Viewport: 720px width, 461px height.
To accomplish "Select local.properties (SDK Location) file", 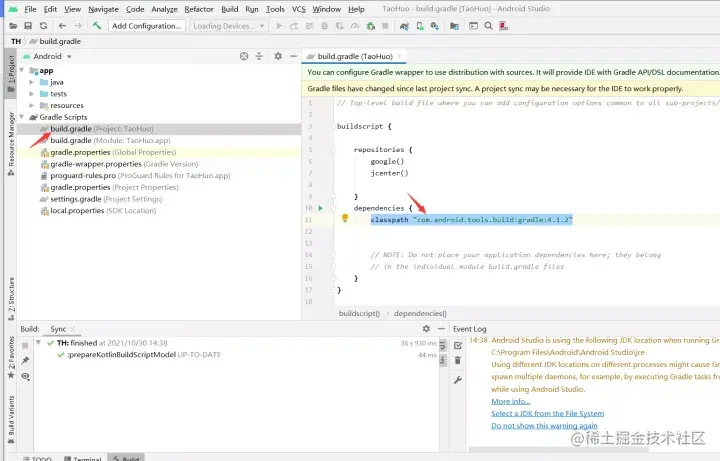I will 98,211.
